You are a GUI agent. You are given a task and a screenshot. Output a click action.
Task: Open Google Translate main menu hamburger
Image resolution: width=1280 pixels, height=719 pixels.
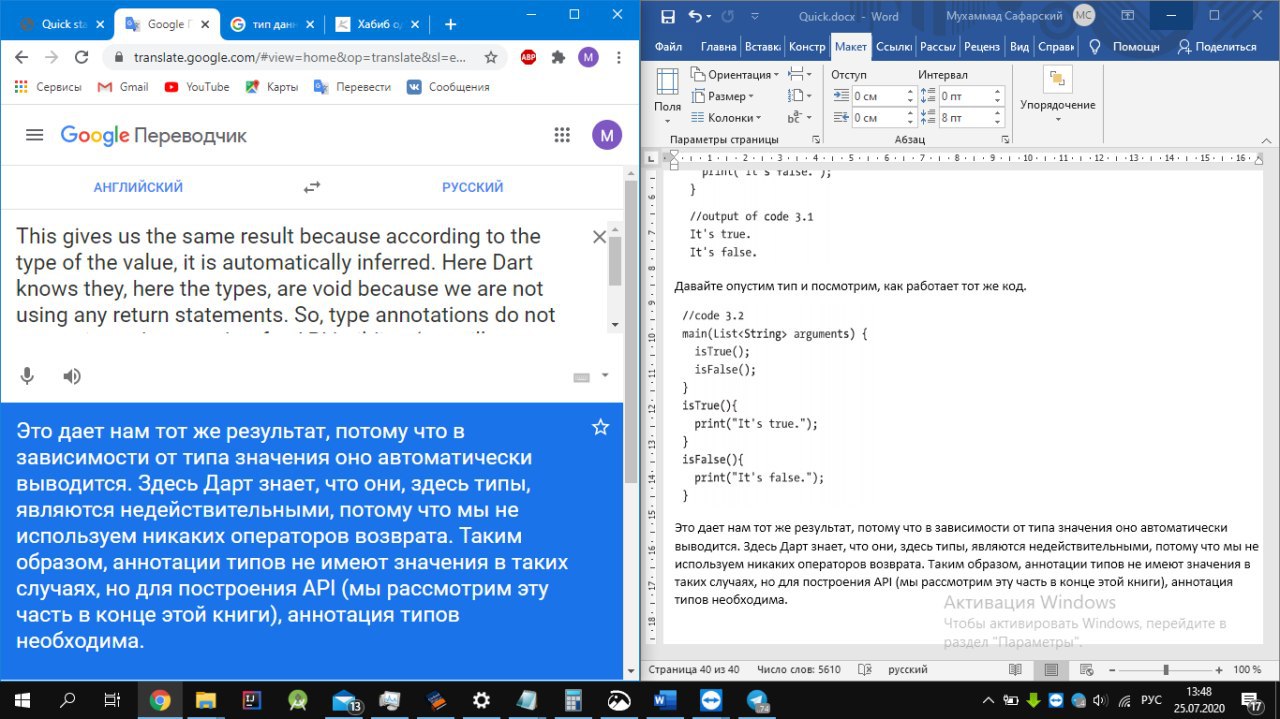tap(34, 135)
